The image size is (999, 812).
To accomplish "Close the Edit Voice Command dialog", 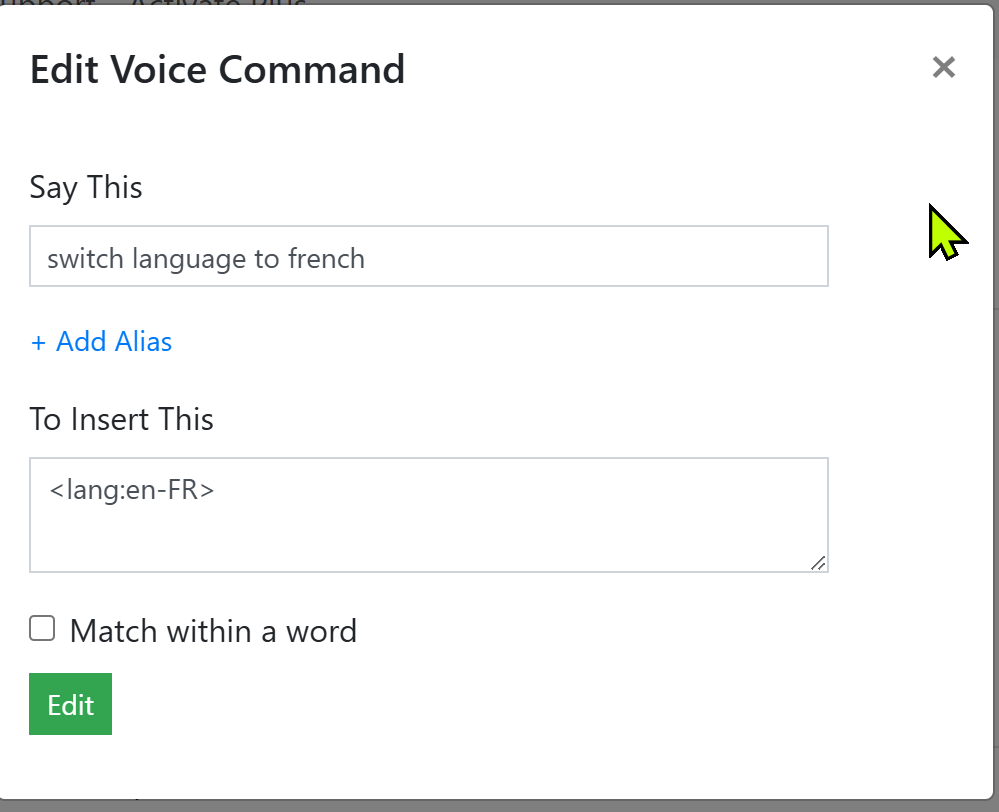I will (943, 68).
